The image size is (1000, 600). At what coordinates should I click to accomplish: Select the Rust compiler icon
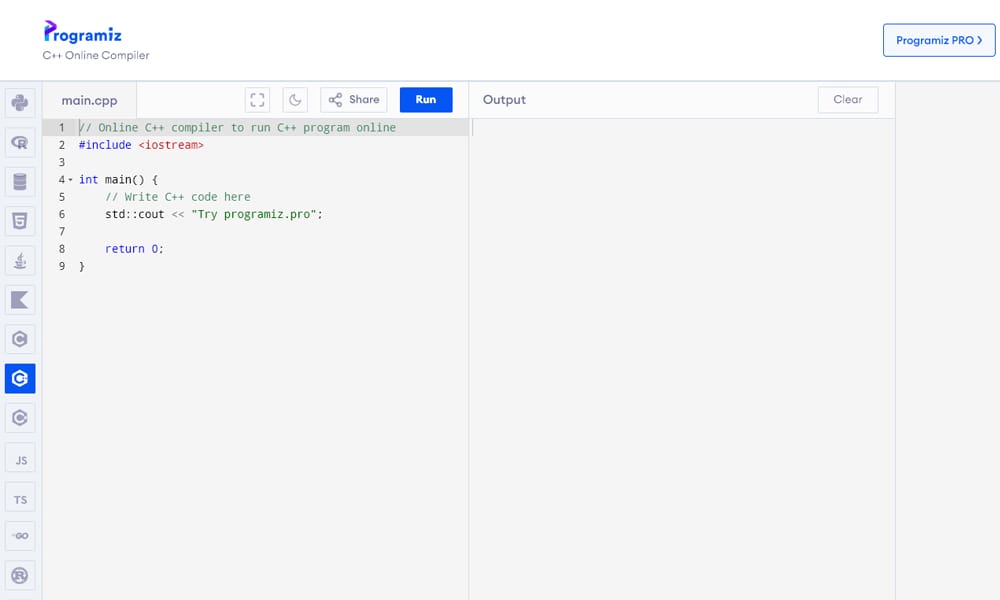(x=20, y=575)
